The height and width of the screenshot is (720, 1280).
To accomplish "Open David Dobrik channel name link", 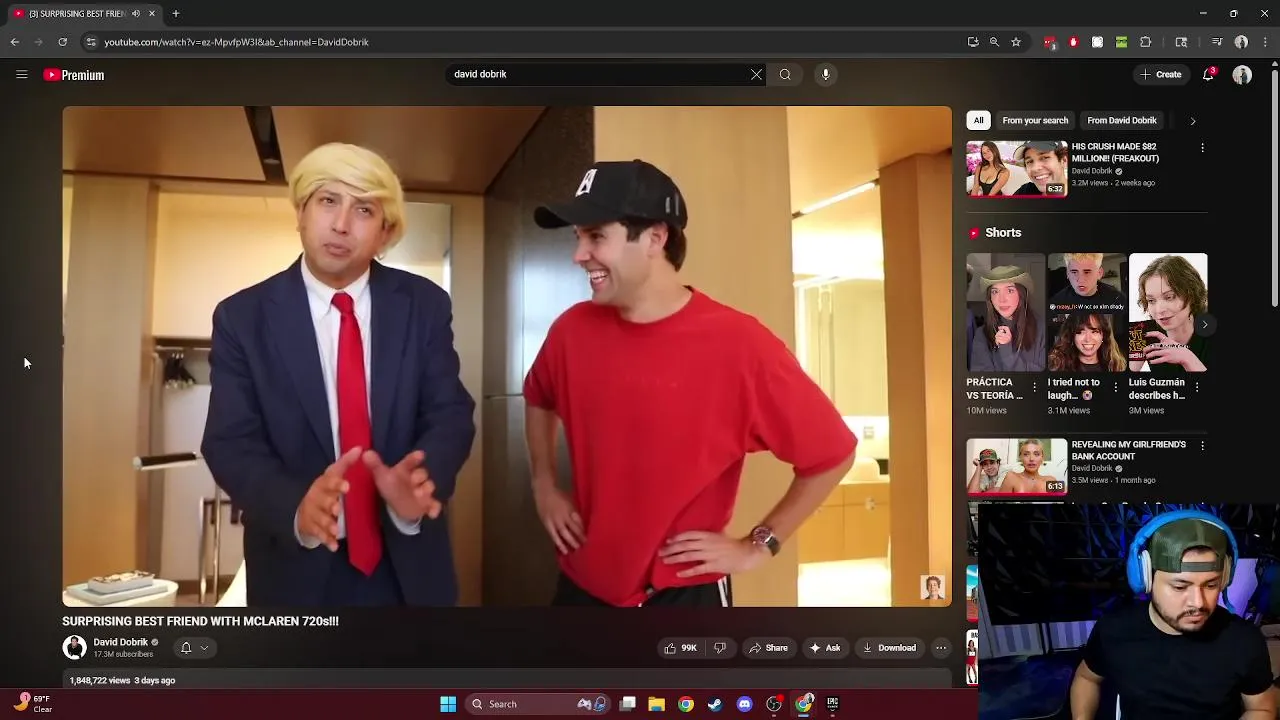I will [120, 642].
